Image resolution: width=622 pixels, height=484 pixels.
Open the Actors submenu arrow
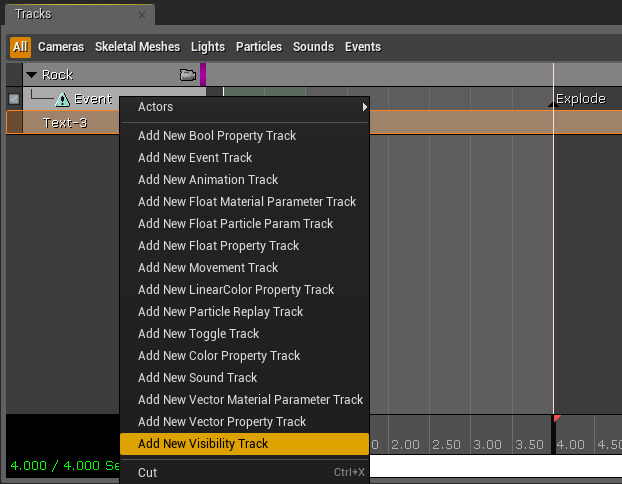click(x=365, y=107)
